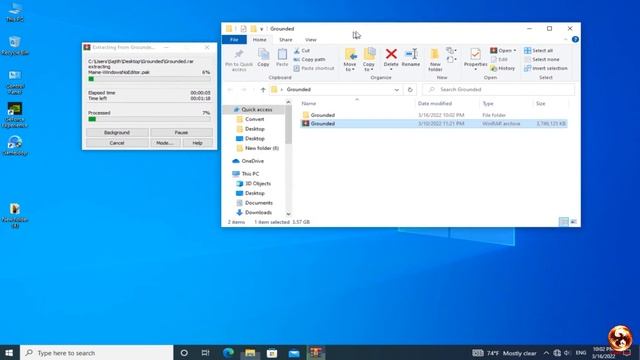Click Open in ribbon Open group

point(503,51)
